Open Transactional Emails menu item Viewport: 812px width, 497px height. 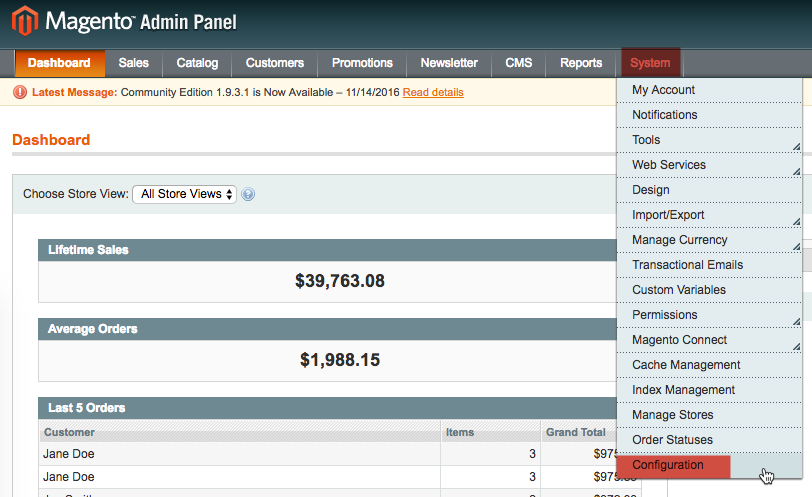(687, 265)
